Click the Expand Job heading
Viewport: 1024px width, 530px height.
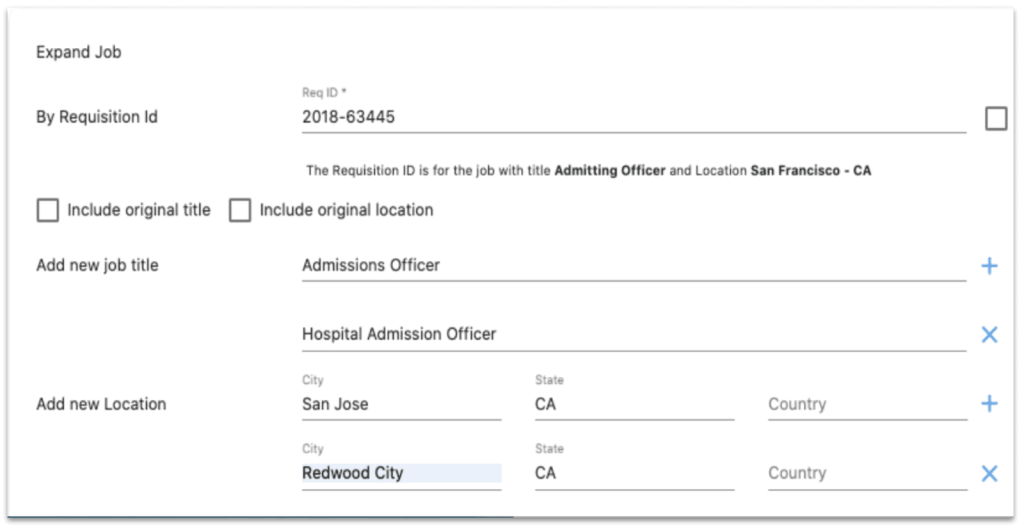point(78,52)
